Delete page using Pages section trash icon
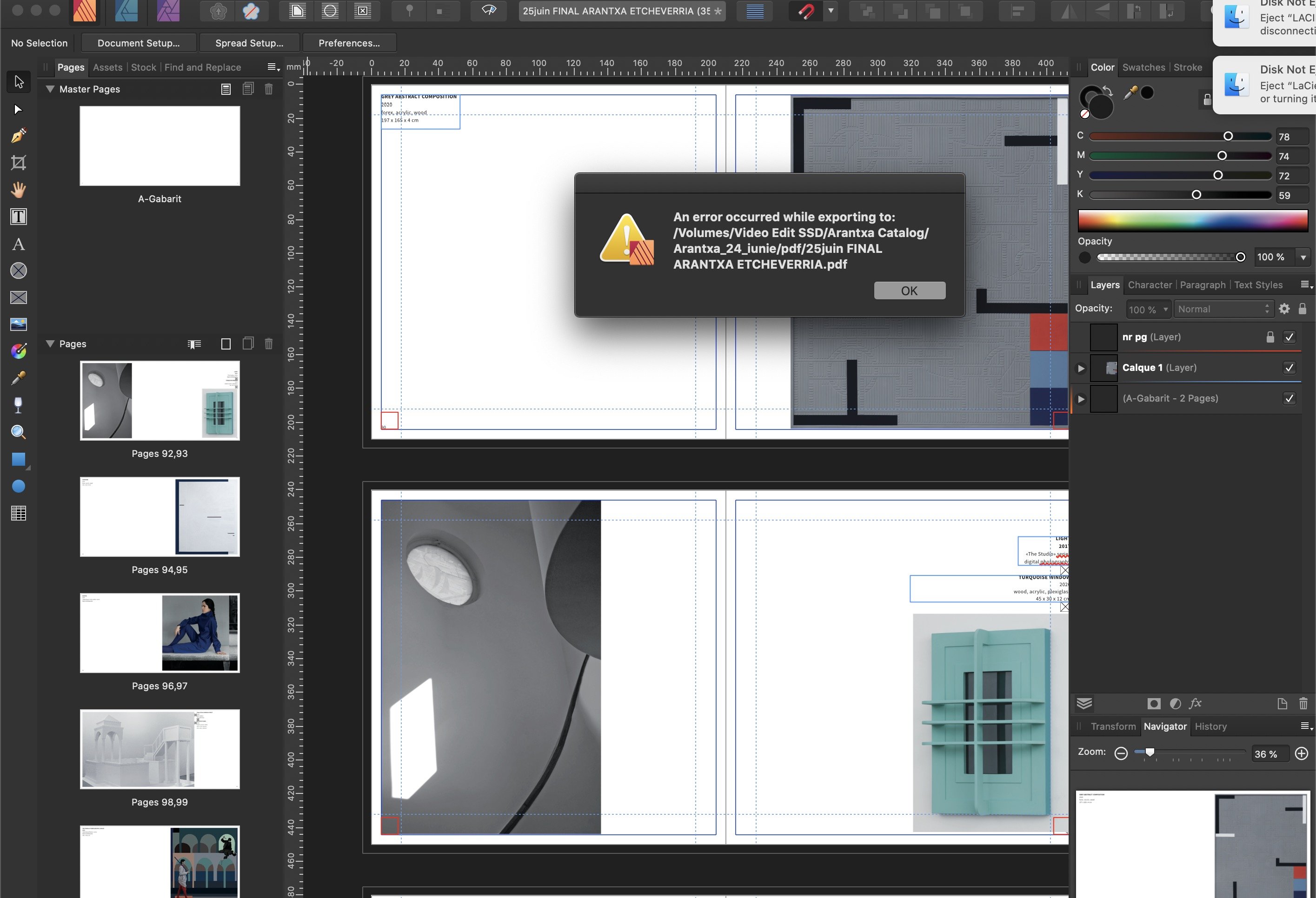The height and width of the screenshot is (898, 1316). pyautogui.click(x=269, y=343)
